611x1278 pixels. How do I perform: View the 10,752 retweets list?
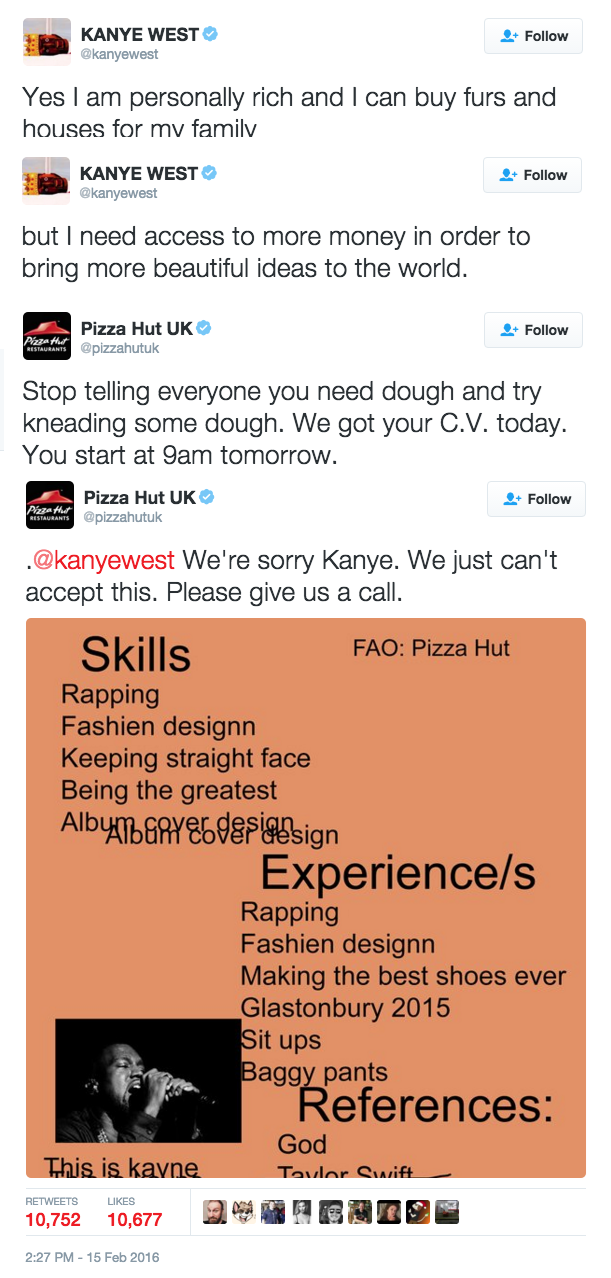click(x=52, y=1219)
